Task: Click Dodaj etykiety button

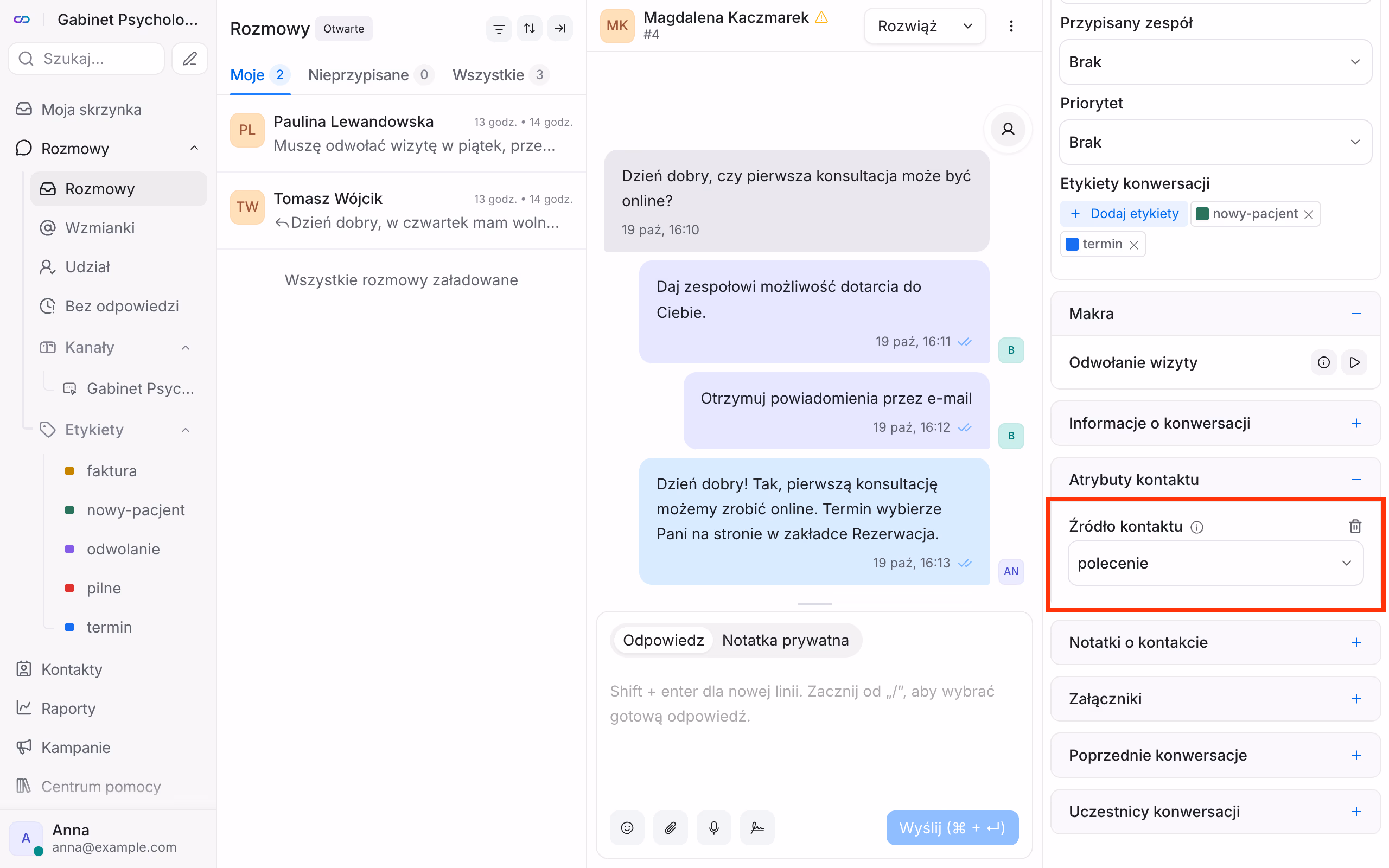Action: tap(1124, 214)
